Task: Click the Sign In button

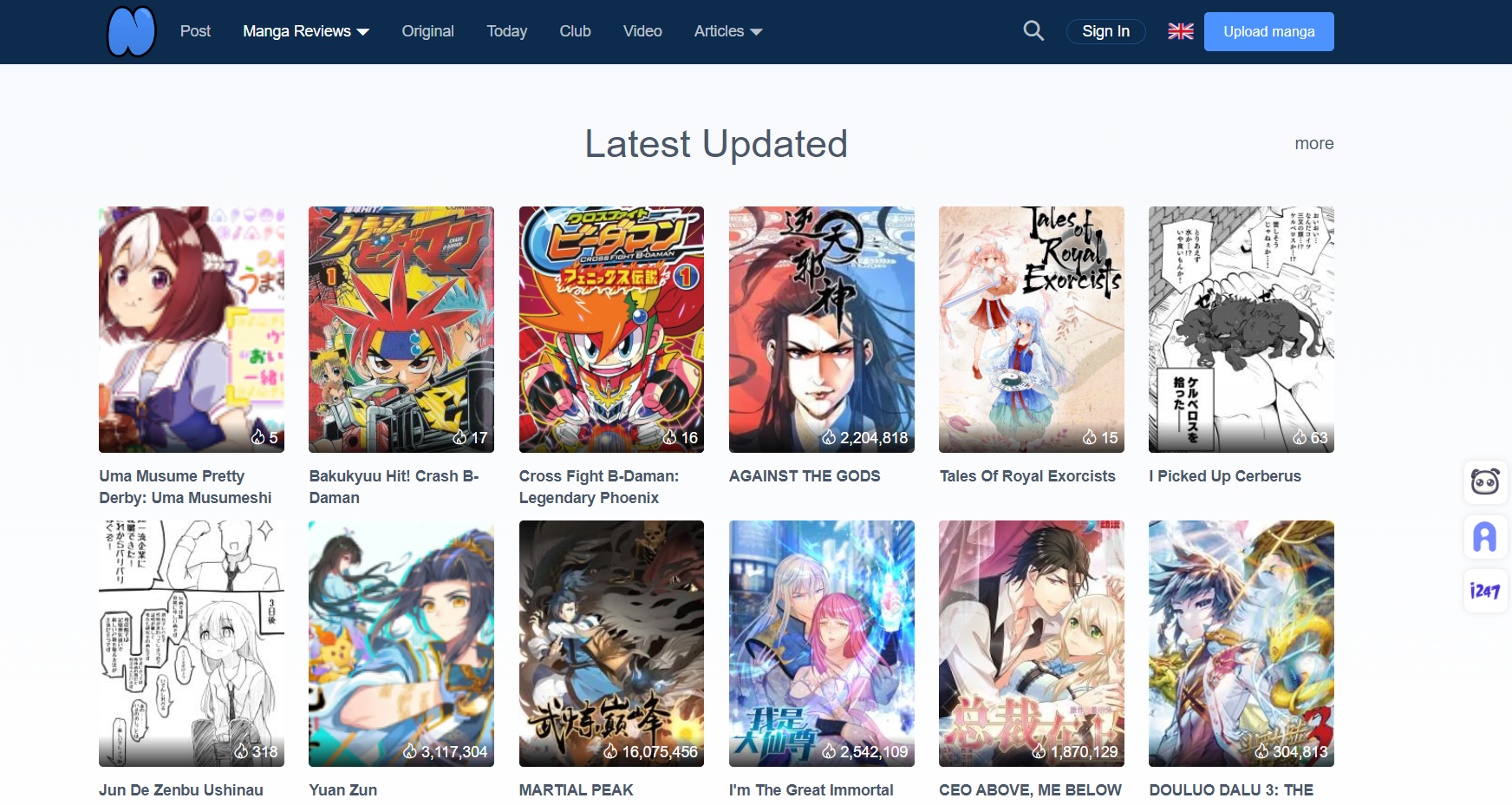Action: (1105, 31)
